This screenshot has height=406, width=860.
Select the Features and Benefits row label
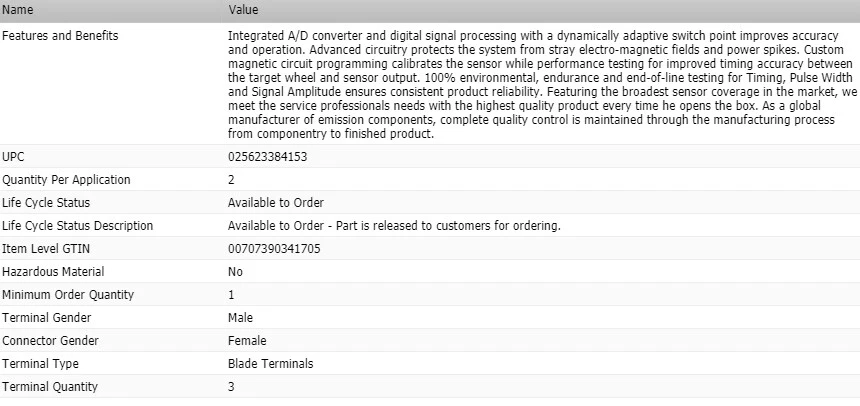(61, 36)
